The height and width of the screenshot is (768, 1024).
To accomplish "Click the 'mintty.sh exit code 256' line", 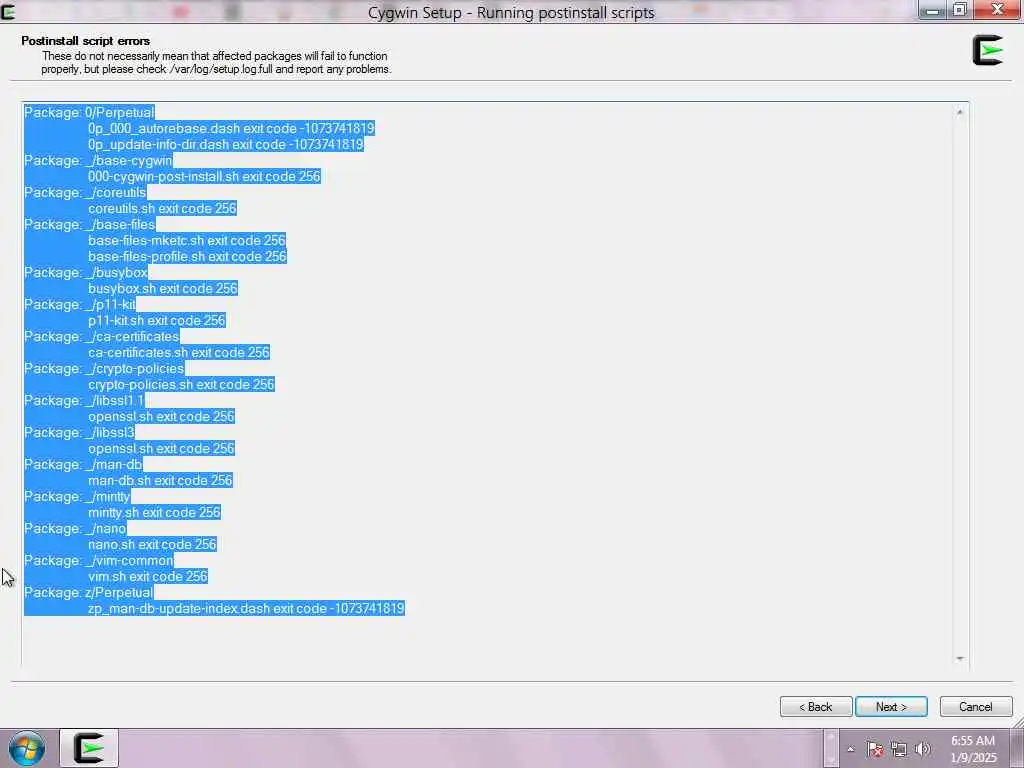I will click(x=154, y=512).
